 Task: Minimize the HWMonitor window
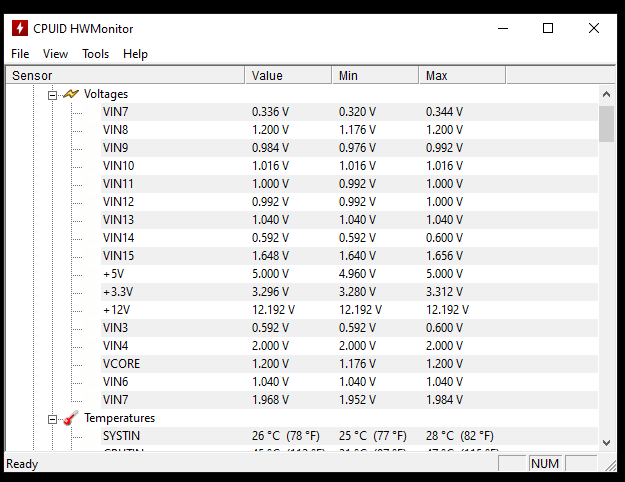point(503,28)
